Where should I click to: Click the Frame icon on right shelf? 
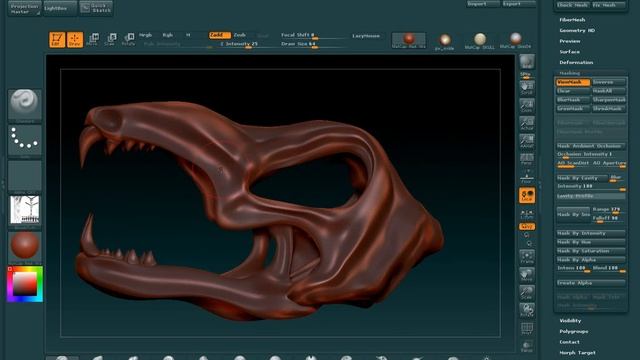[527, 257]
